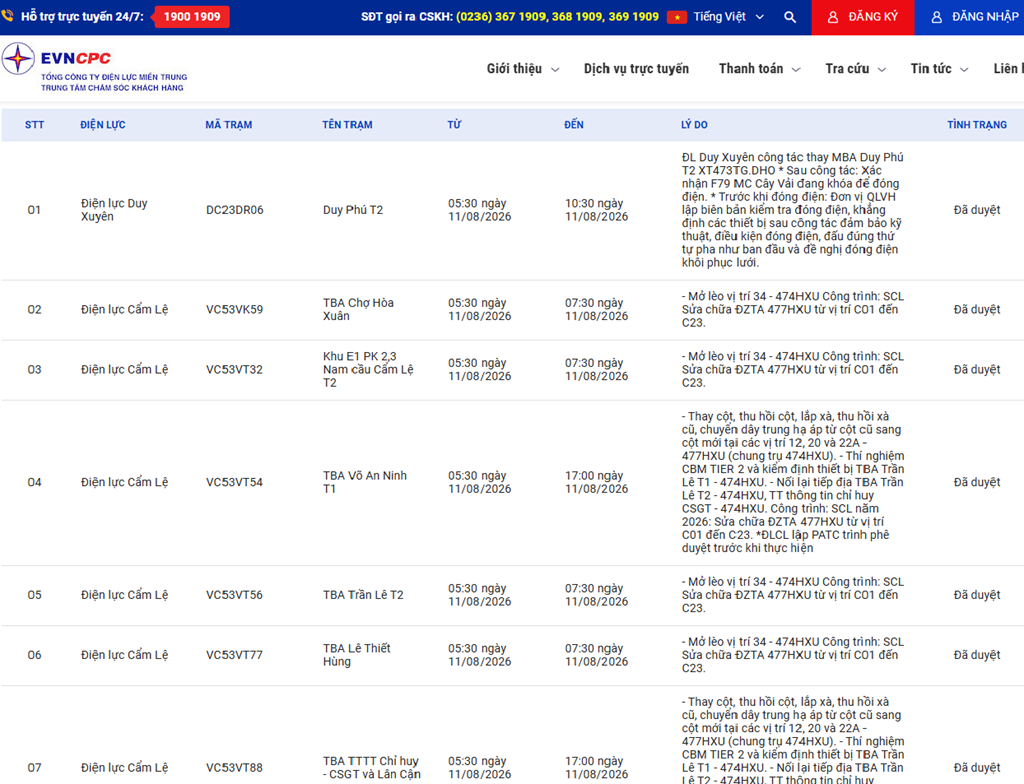Image resolution: width=1024 pixels, height=784 pixels.
Task: Click TBA TTTT Chỉ huy - CSGT station name
Action: pyautogui.click(x=372, y=768)
